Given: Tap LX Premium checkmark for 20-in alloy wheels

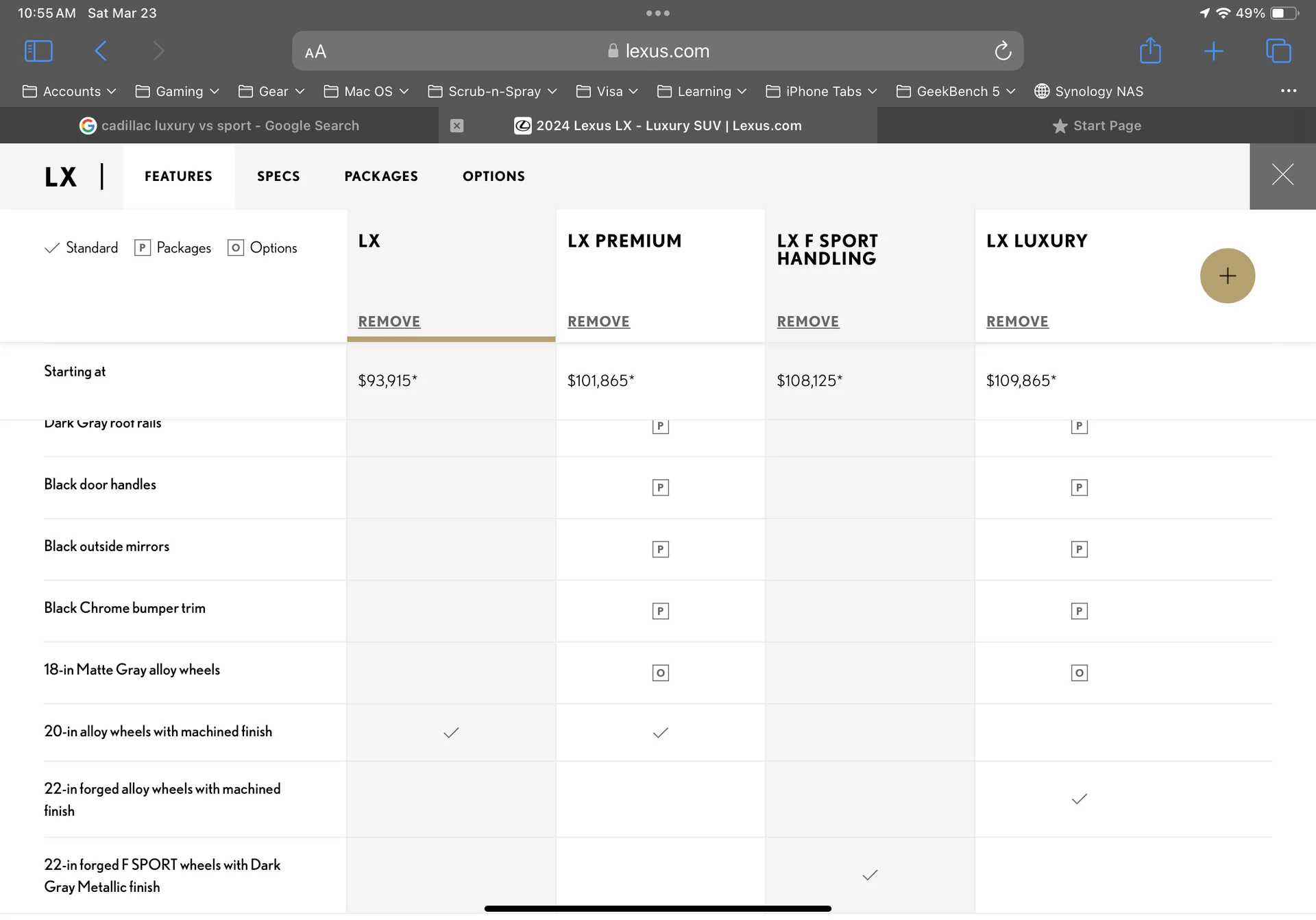Looking at the screenshot, I should point(660,732).
